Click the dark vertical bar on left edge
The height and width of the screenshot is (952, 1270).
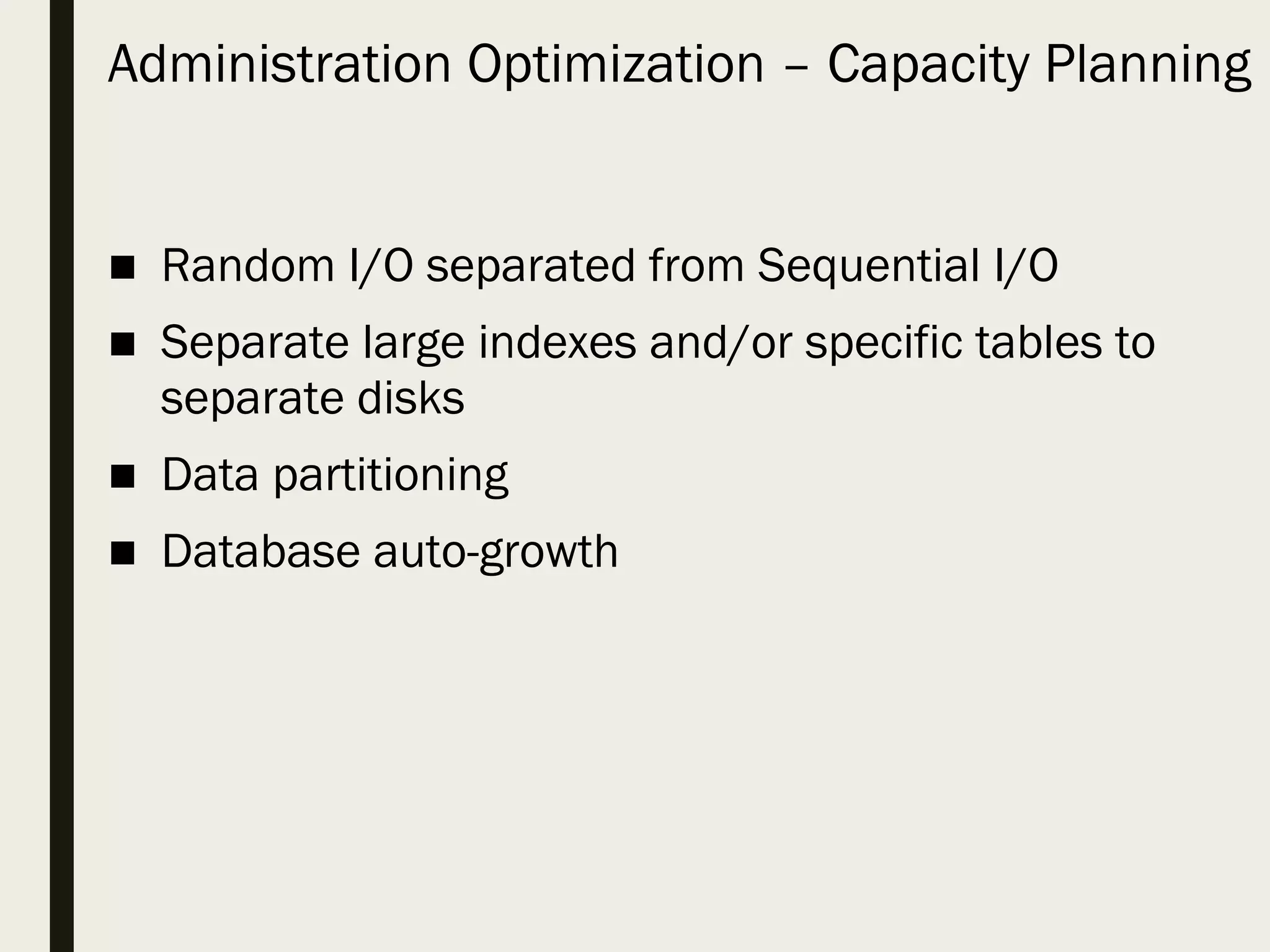[61, 476]
